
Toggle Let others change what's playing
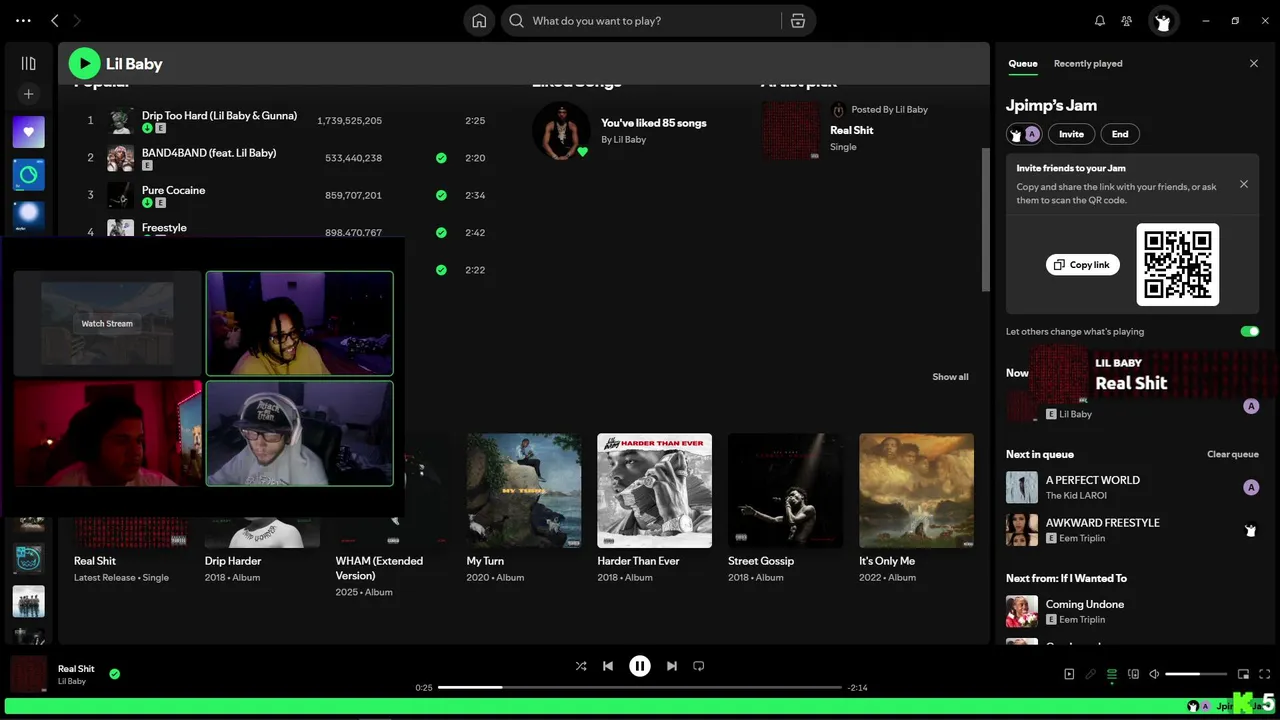(1250, 331)
